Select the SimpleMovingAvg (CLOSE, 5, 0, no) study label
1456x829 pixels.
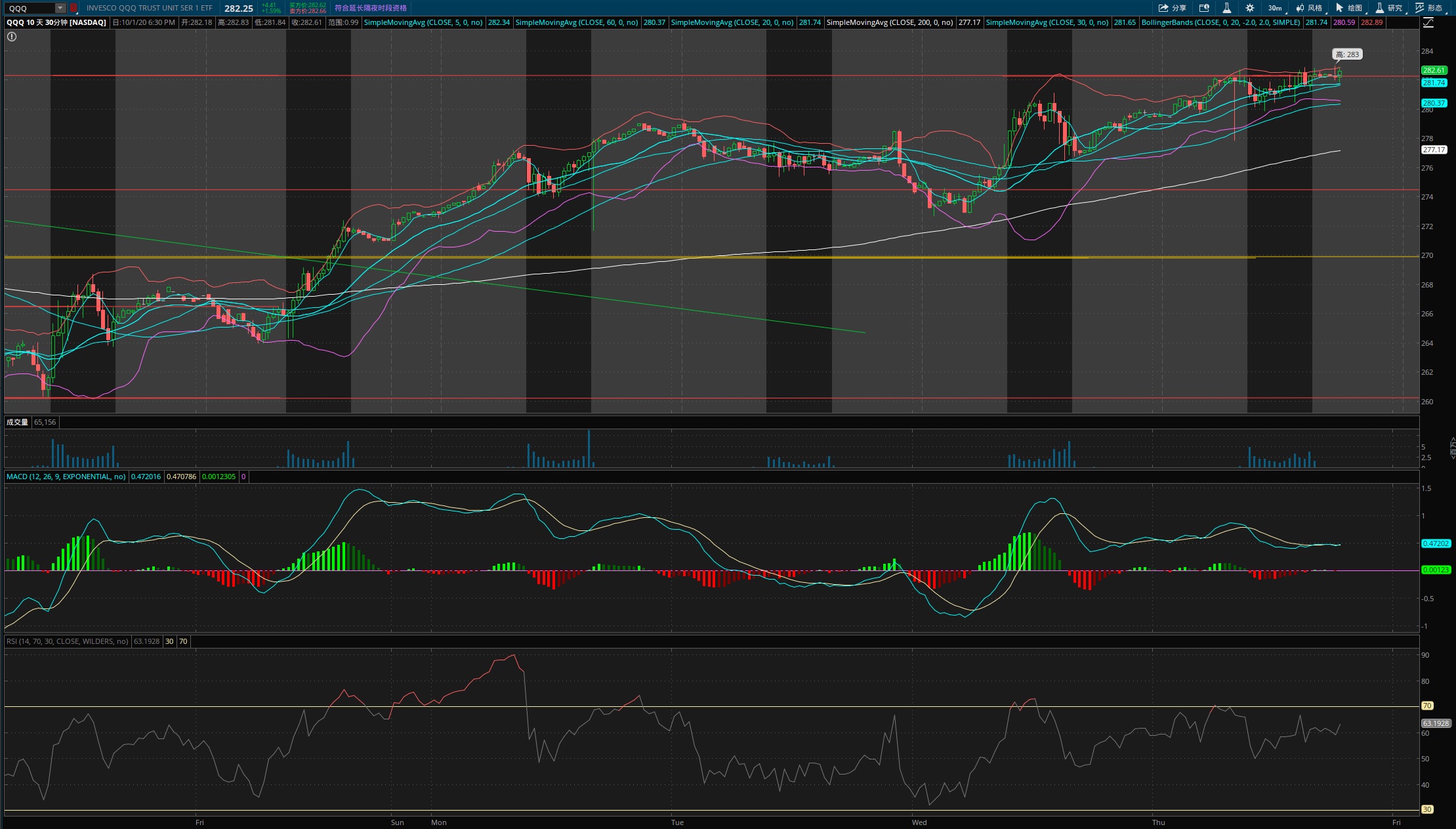(x=423, y=22)
